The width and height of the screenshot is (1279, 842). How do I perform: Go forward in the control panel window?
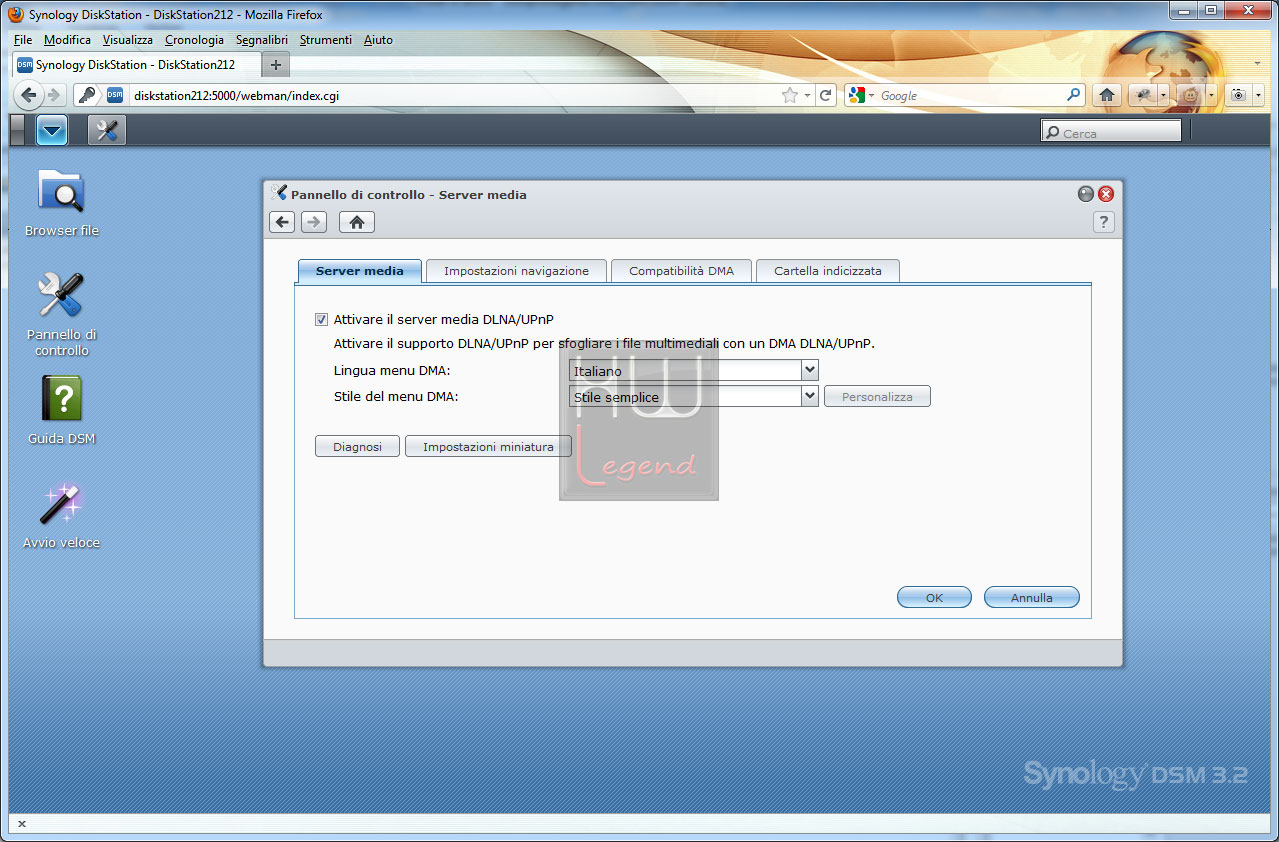pos(314,222)
